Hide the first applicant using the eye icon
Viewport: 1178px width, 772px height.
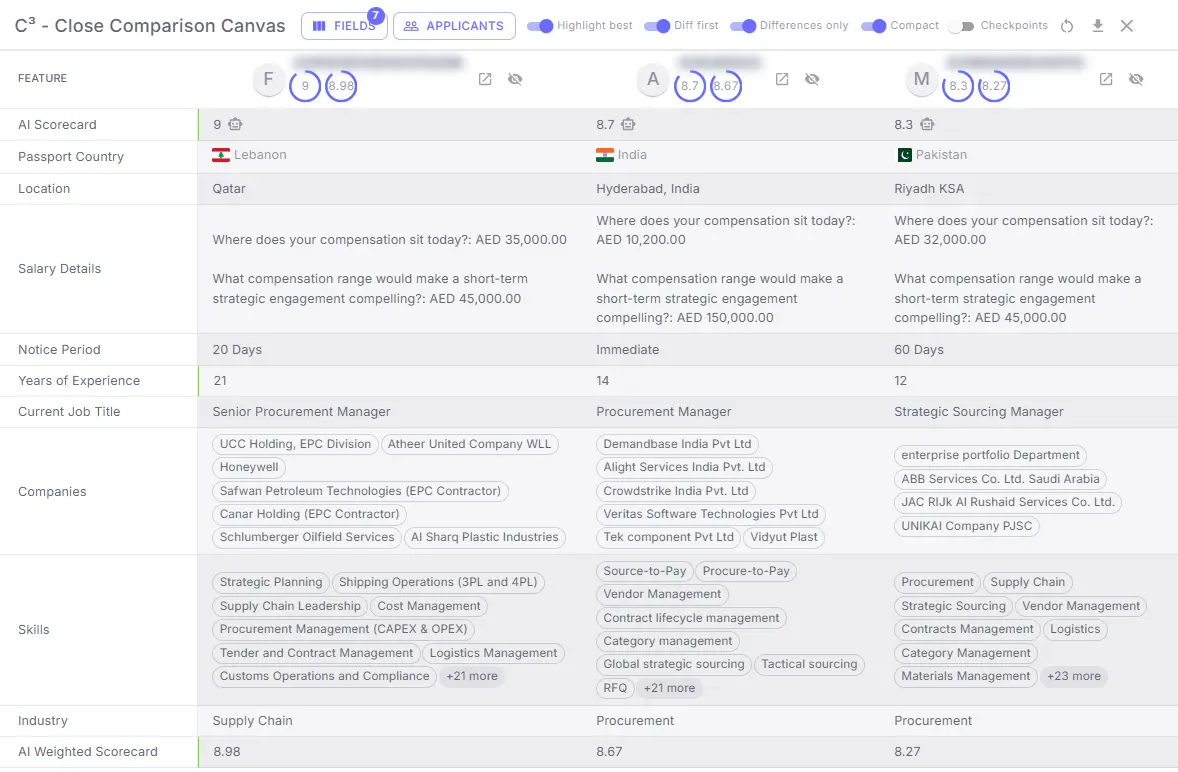515,79
